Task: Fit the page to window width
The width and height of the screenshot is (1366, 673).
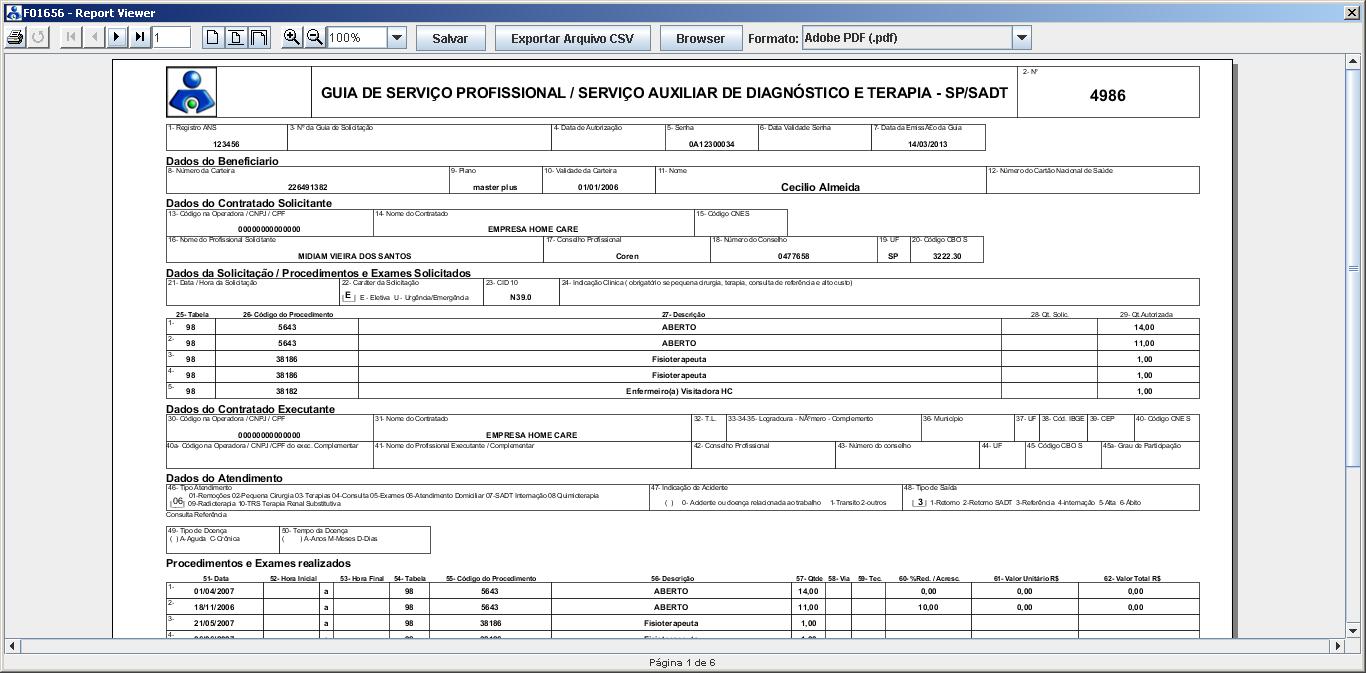Action: (259, 38)
